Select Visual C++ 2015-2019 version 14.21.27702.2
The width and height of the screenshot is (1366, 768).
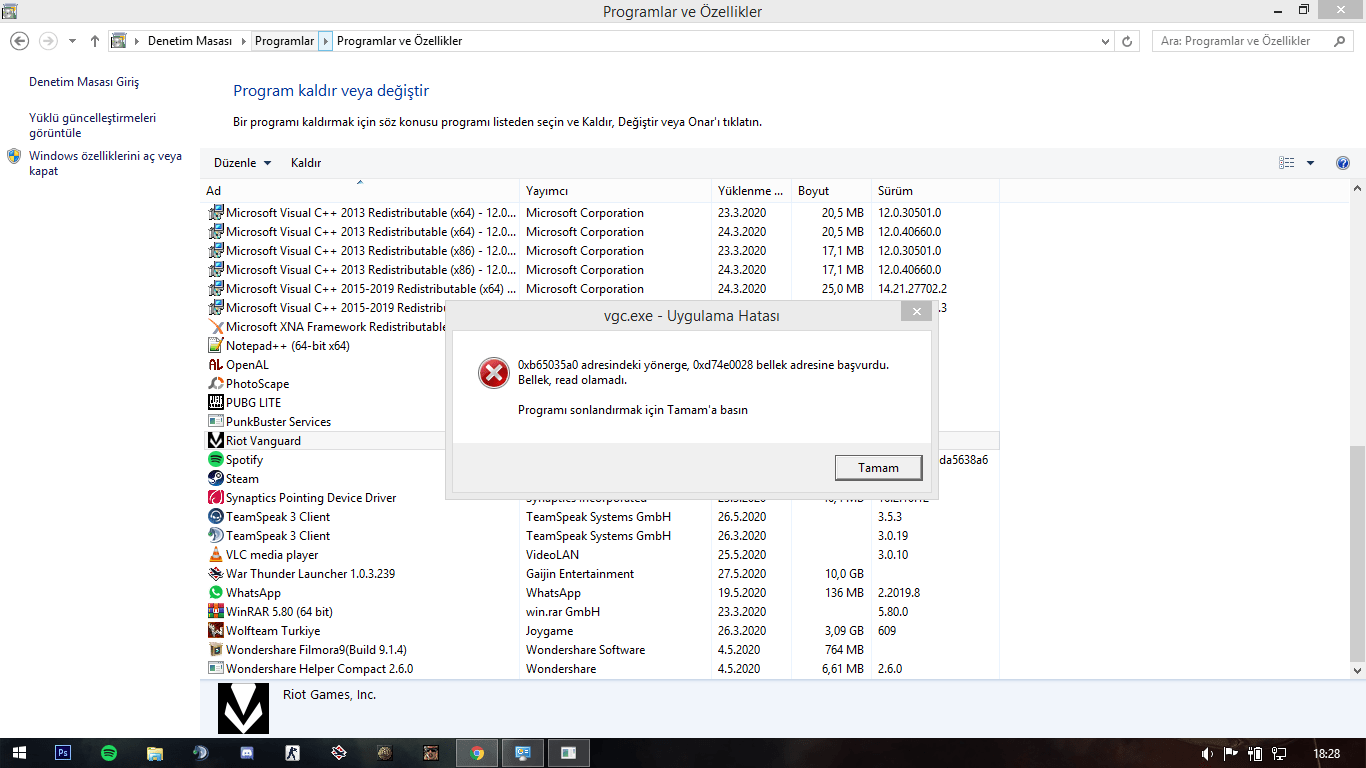600,289
